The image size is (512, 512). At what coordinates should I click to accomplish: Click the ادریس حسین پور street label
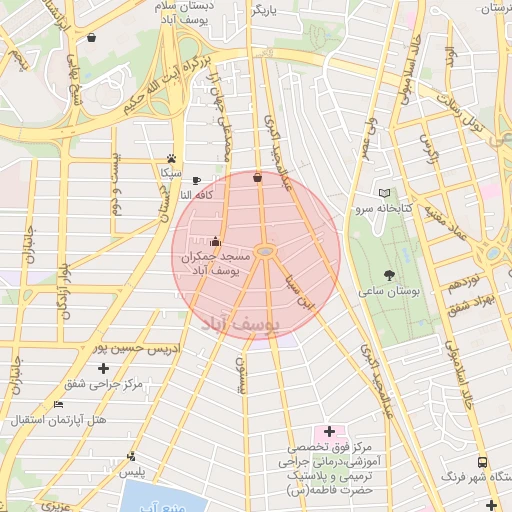tap(136, 349)
